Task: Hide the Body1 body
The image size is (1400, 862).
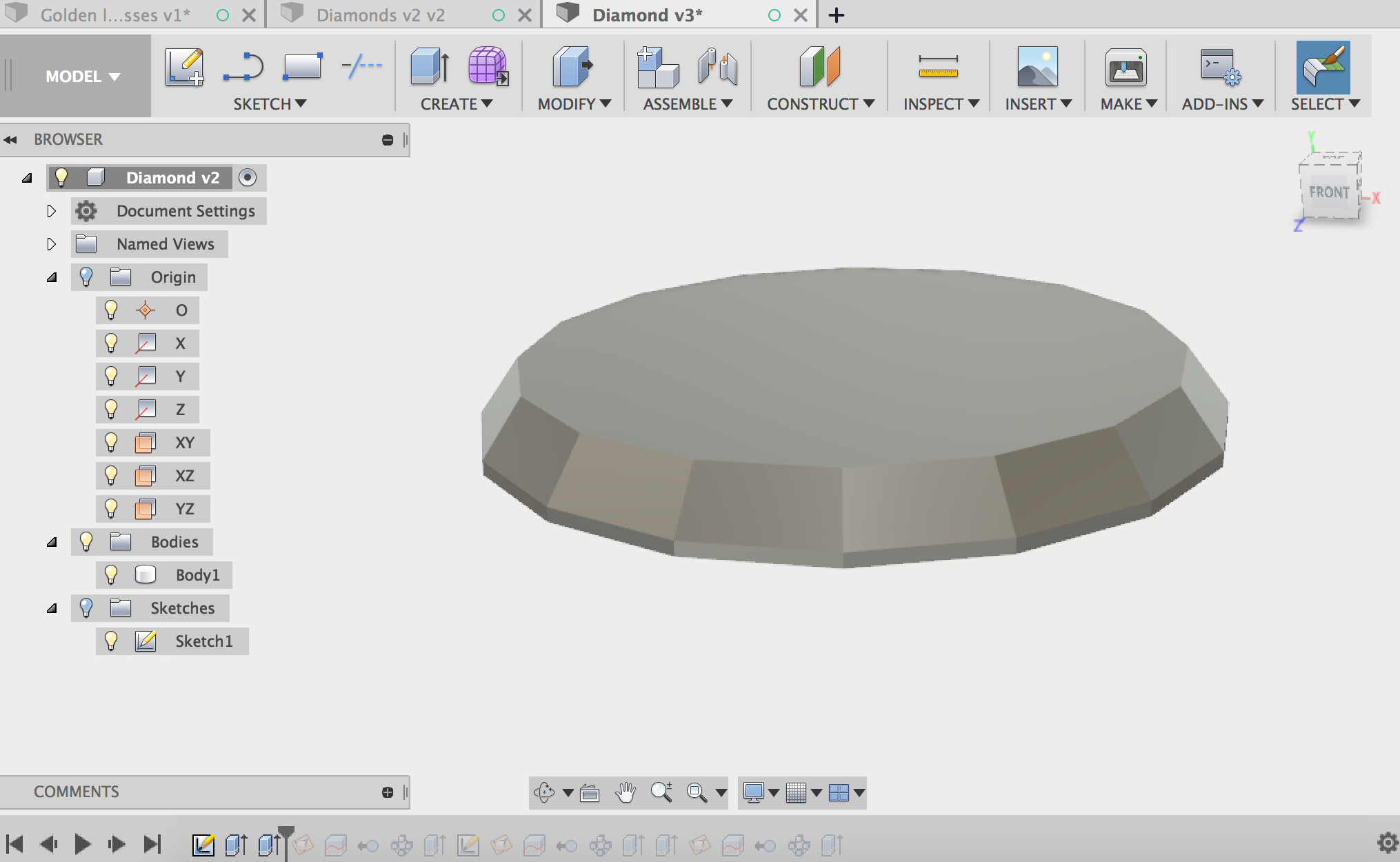Action: coord(112,574)
